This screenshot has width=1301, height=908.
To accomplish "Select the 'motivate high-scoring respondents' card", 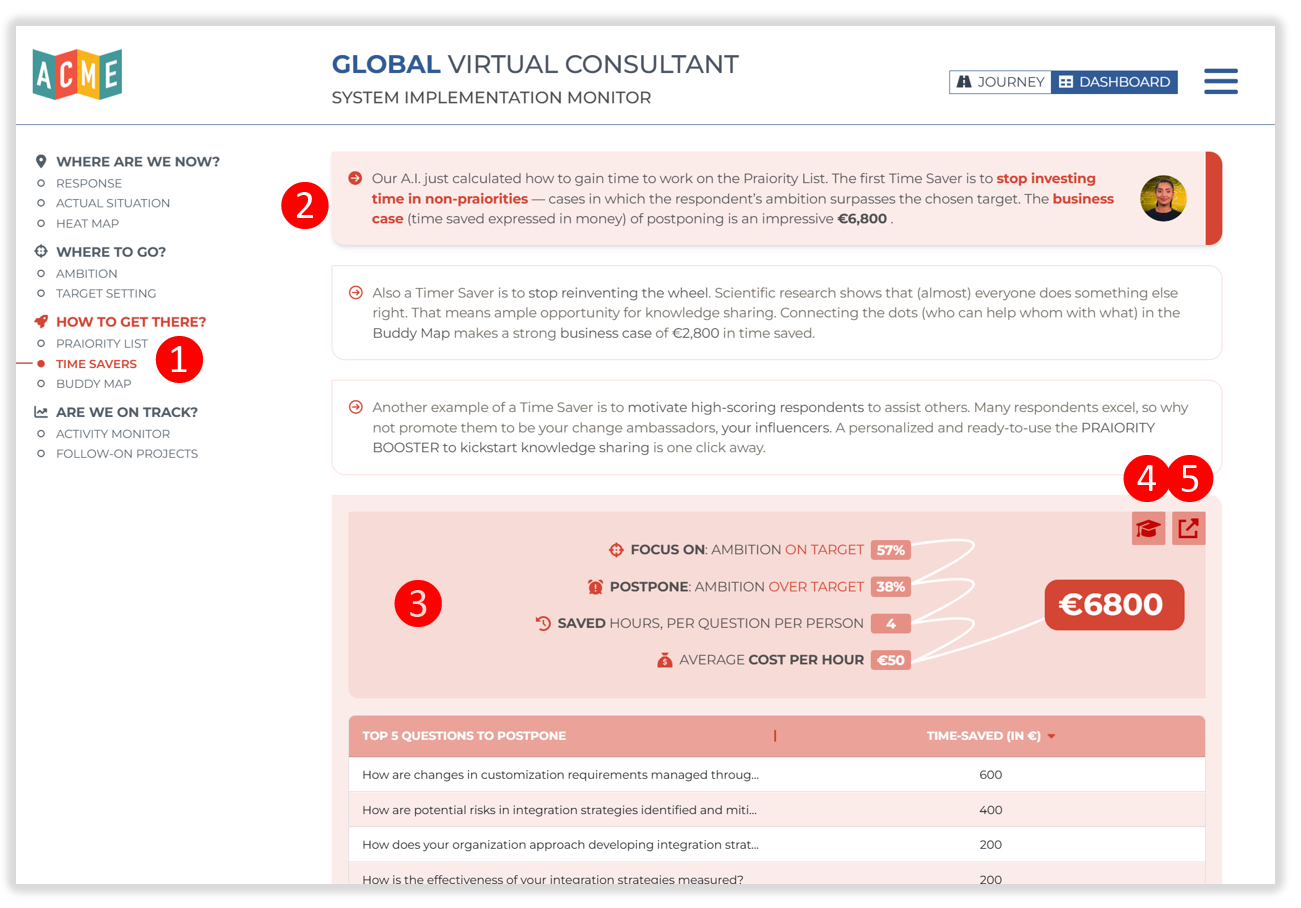I will click(777, 427).
